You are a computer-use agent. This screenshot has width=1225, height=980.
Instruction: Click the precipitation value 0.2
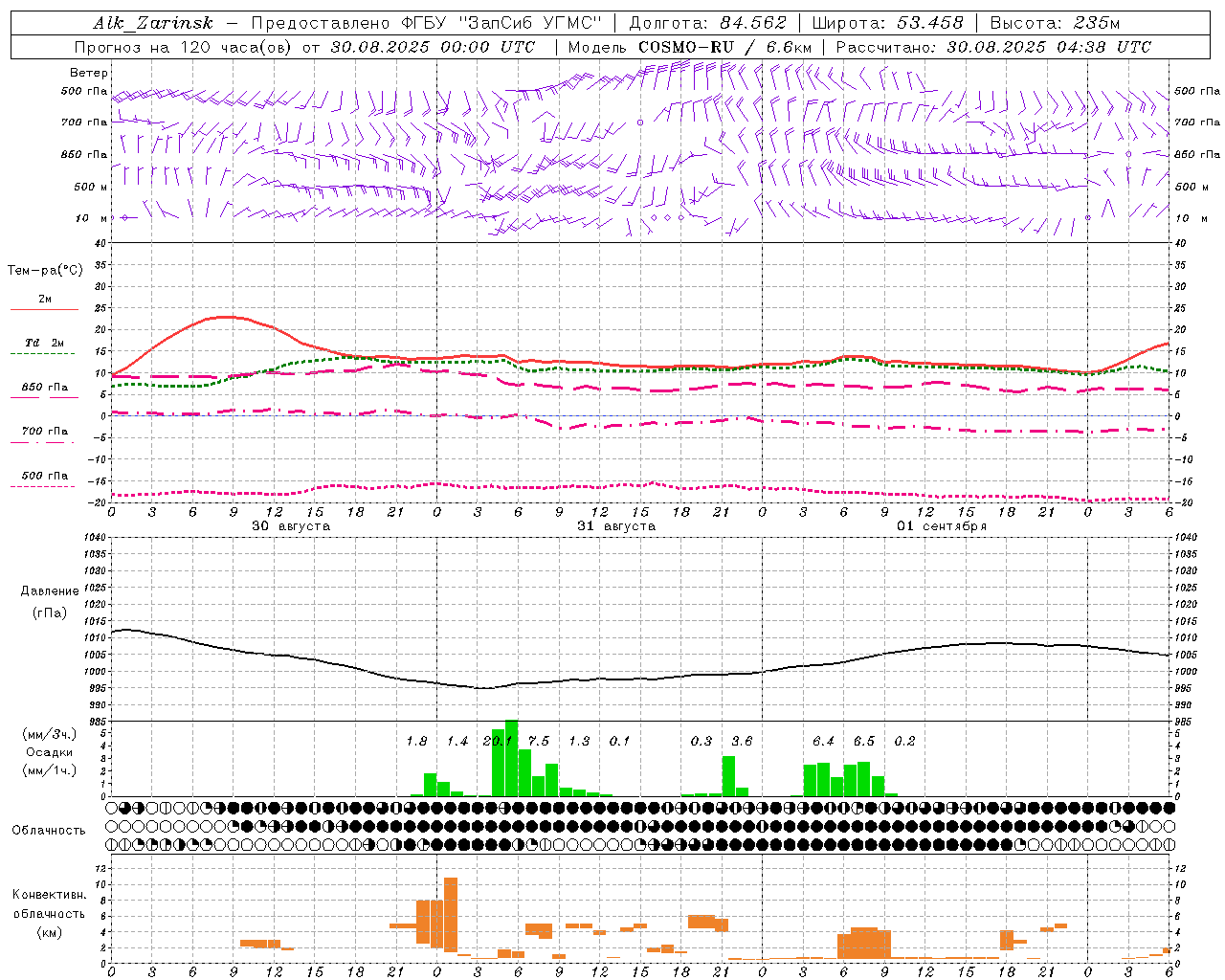point(904,741)
